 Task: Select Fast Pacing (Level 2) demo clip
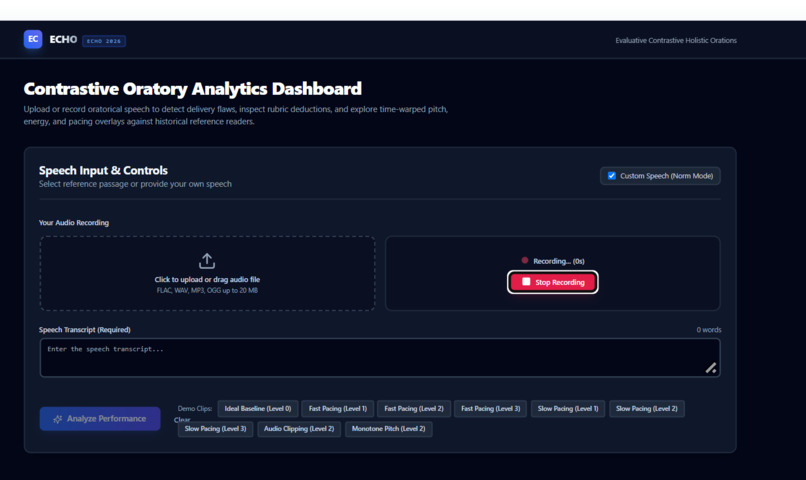point(414,409)
